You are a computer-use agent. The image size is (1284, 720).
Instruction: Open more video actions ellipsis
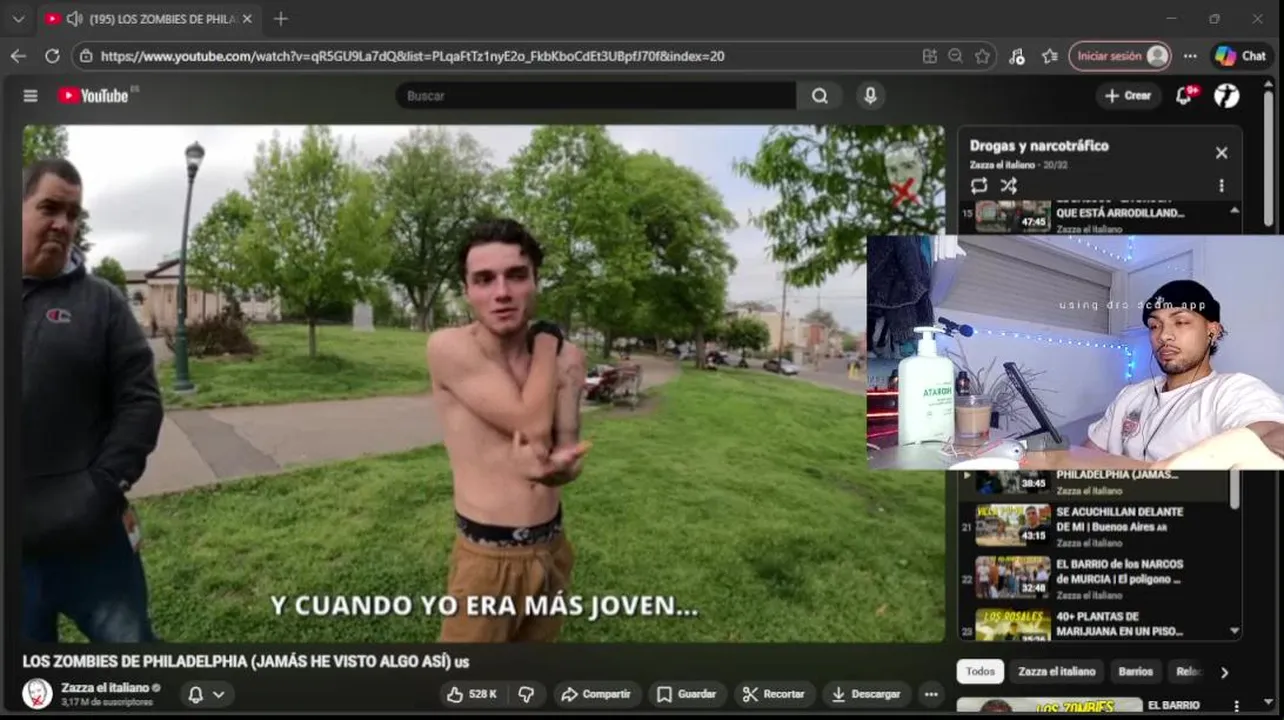click(931, 694)
